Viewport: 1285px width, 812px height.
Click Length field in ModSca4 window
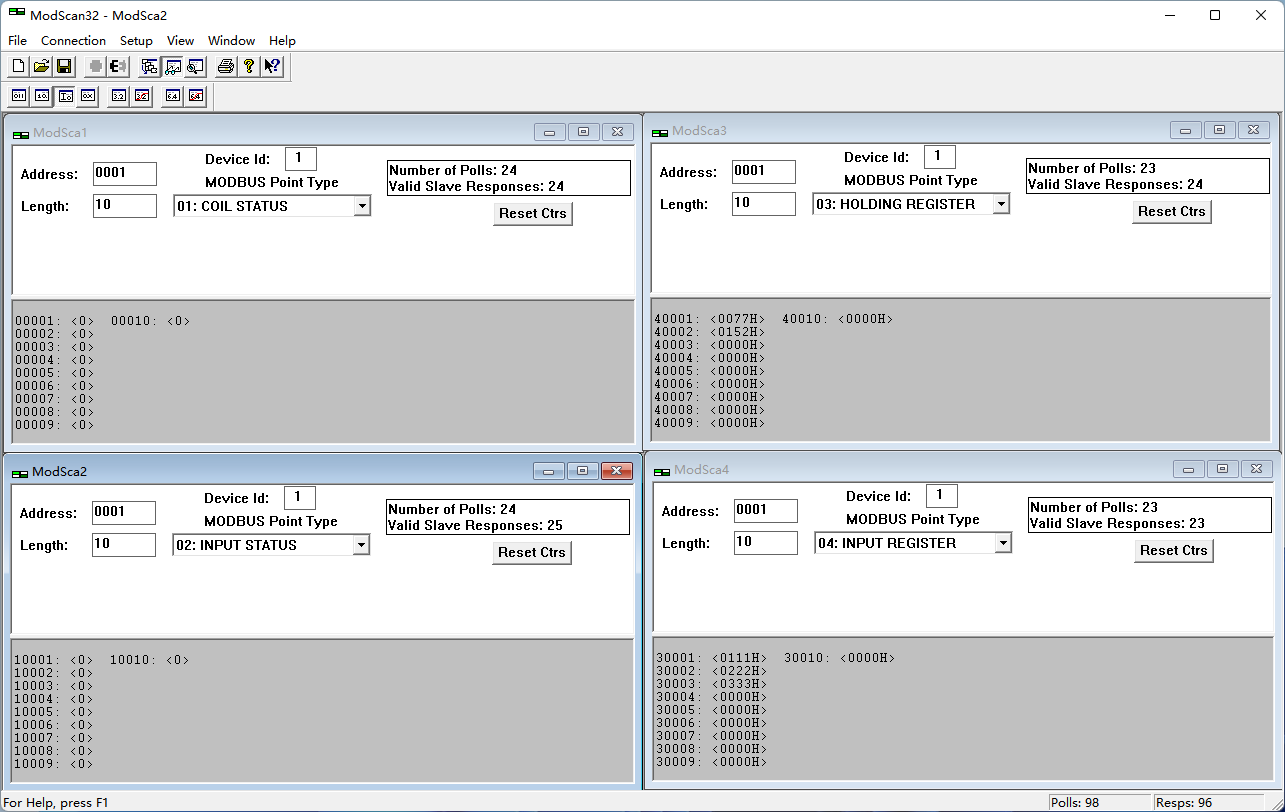click(x=766, y=543)
